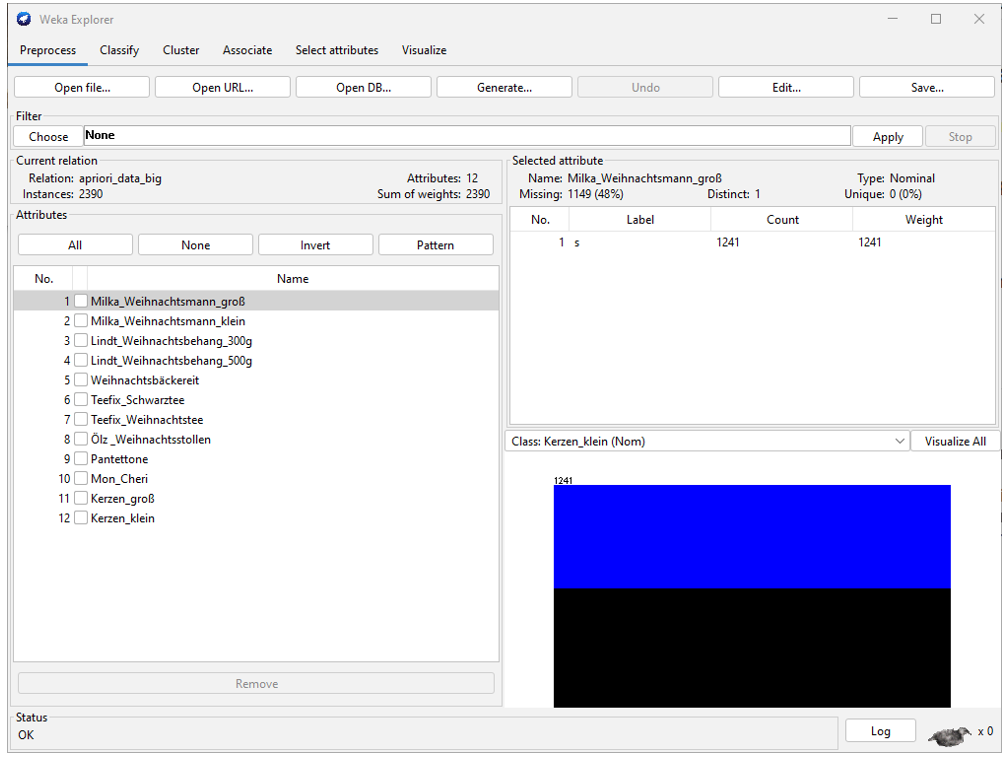Select the Lindt_Weihnachtsbehang_300g row name
The width and height of the screenshot is (1006, 758).
171,341
